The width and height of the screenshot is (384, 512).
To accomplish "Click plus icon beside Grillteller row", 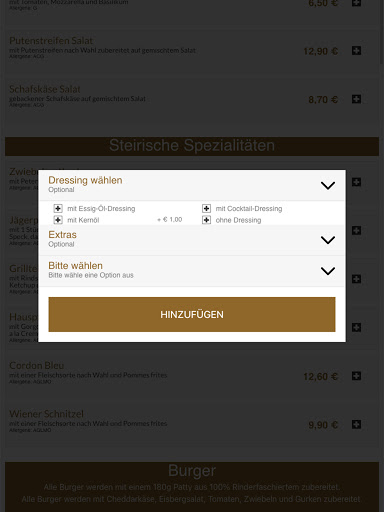I will tap(356, 279).
